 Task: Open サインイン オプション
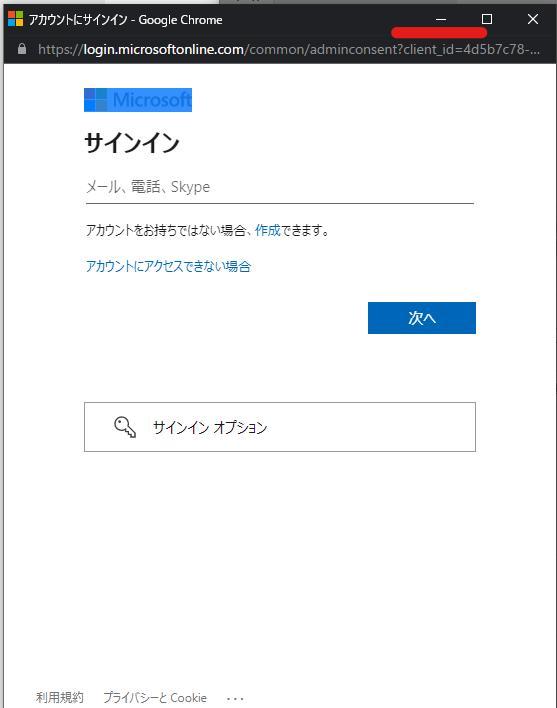[x=280, y=427]
